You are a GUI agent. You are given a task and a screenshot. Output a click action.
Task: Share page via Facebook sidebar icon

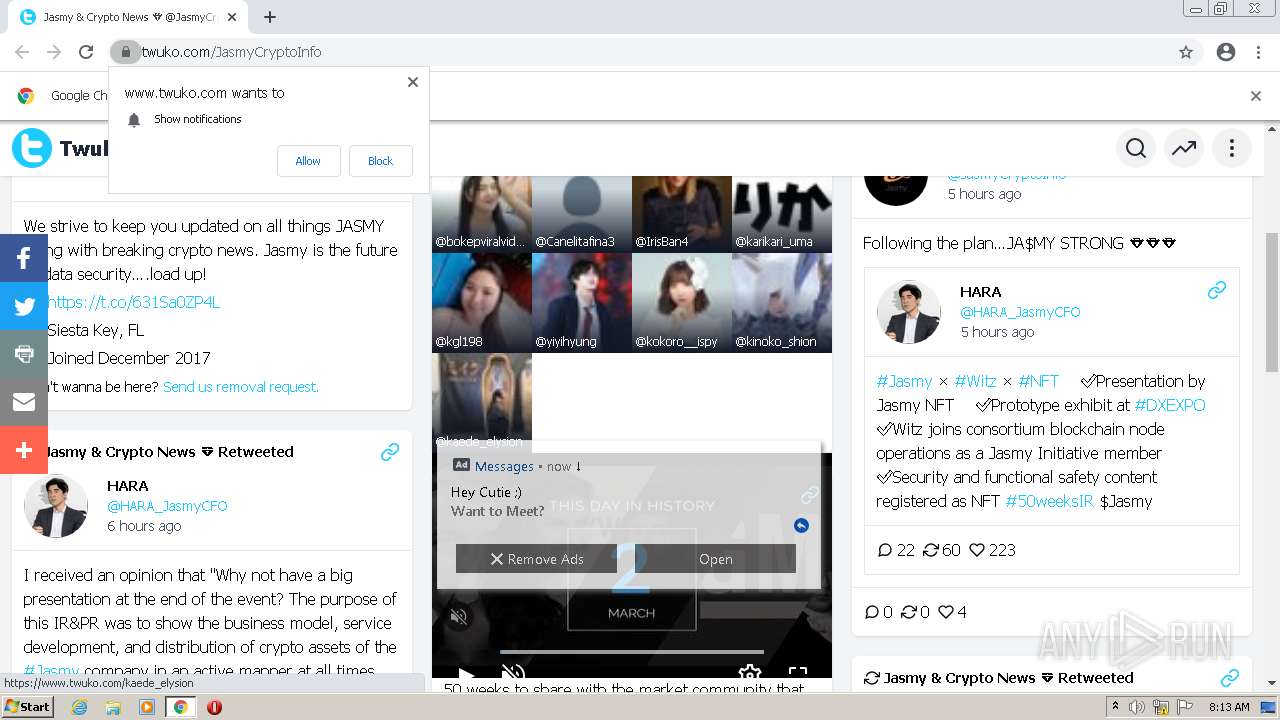coord(24,258)
